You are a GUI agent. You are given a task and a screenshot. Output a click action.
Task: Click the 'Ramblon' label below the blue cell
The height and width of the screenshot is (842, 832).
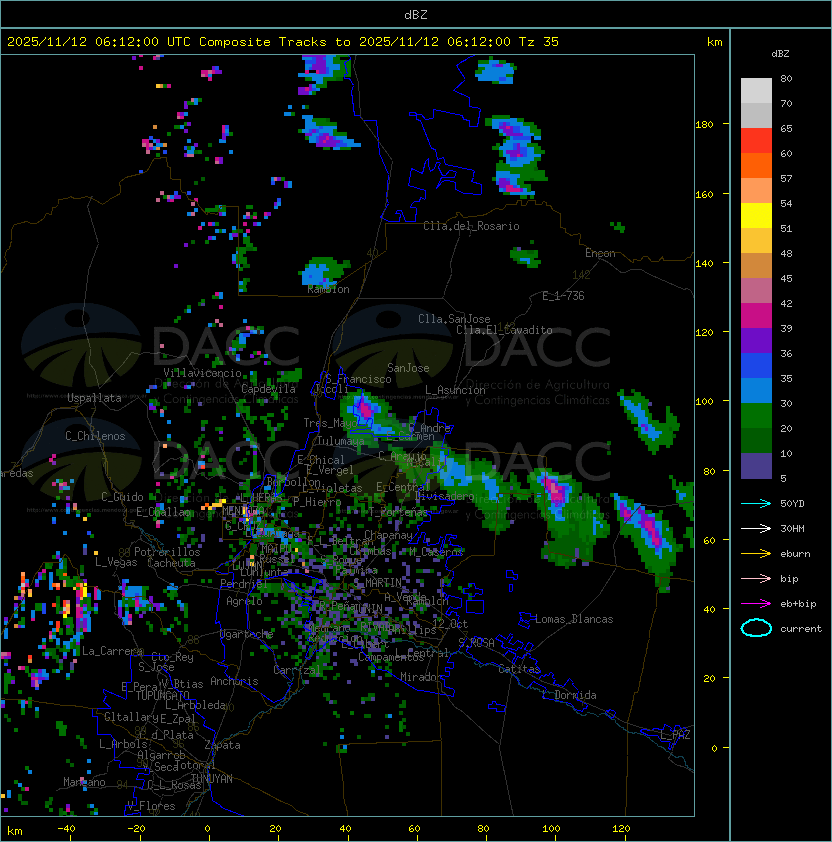tap(328, 289)
